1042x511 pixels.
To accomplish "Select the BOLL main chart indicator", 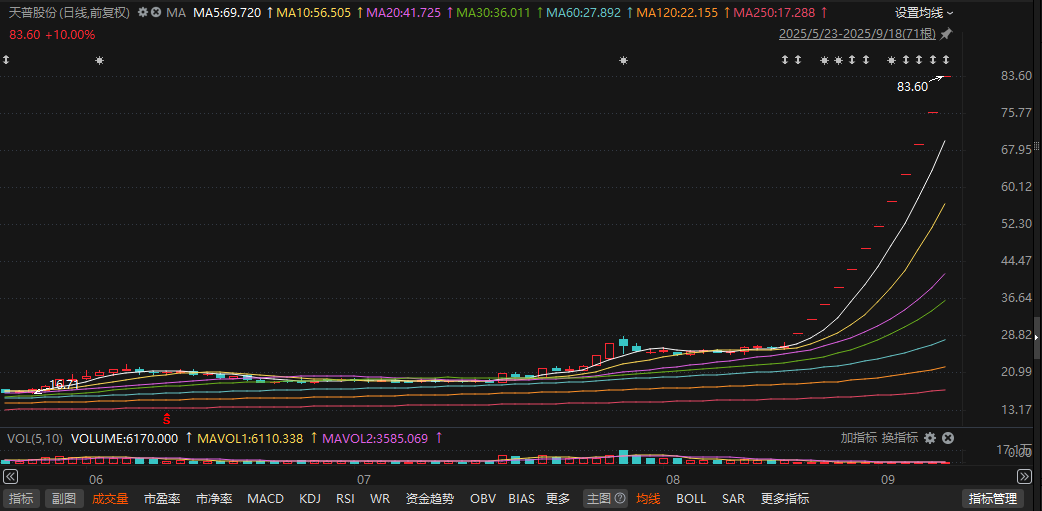I will click(691, 498).
